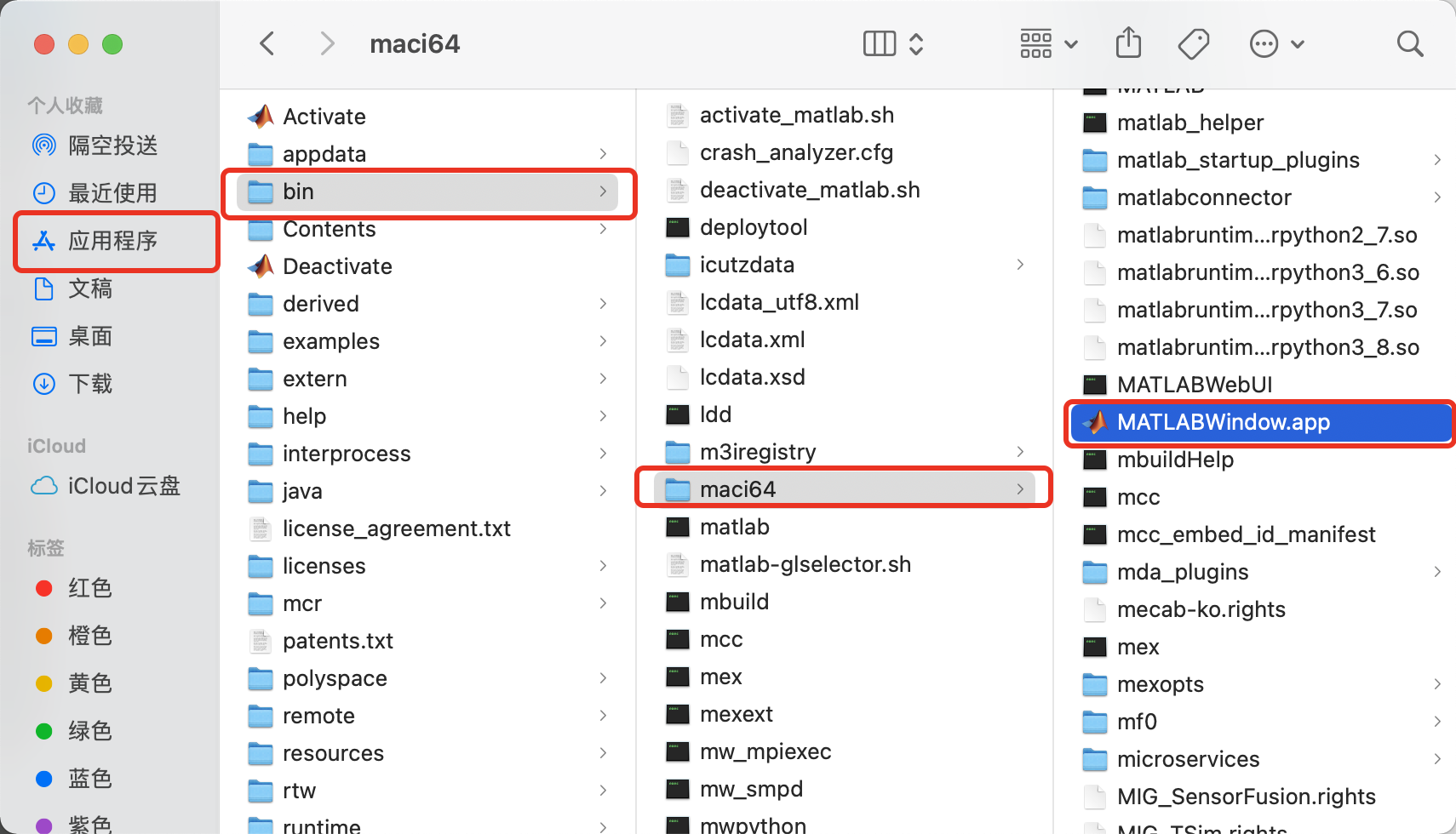The height and width of the screenshot is (834, 1456).
Task: Select the MATLABWebUI executable icon
Action: pyautogui.click(x=1095, y=385)
